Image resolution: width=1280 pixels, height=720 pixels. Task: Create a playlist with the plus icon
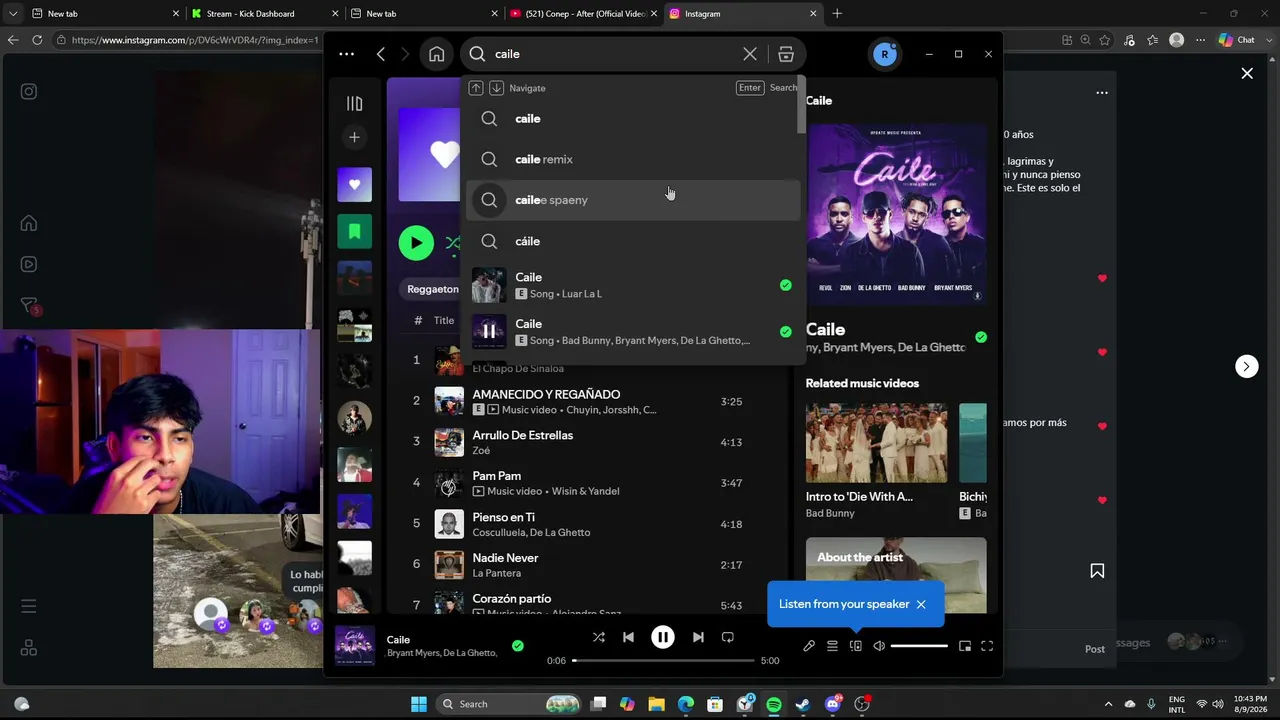(x=354, y=137)
